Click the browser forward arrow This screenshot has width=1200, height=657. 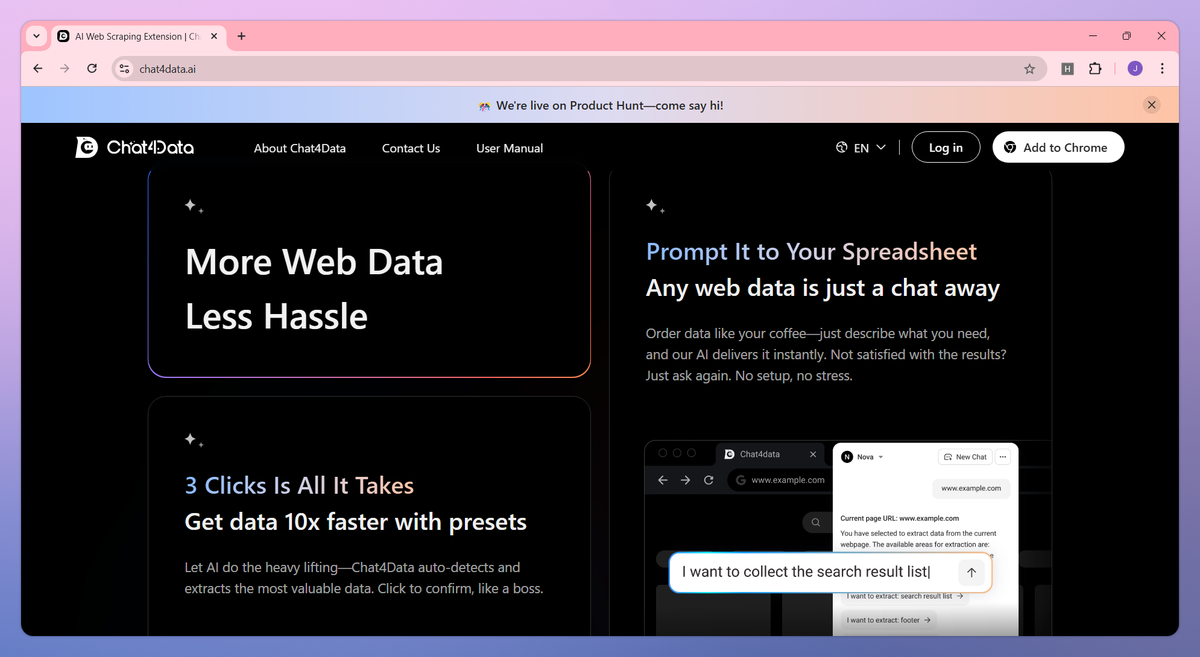(x=65, y=69)
